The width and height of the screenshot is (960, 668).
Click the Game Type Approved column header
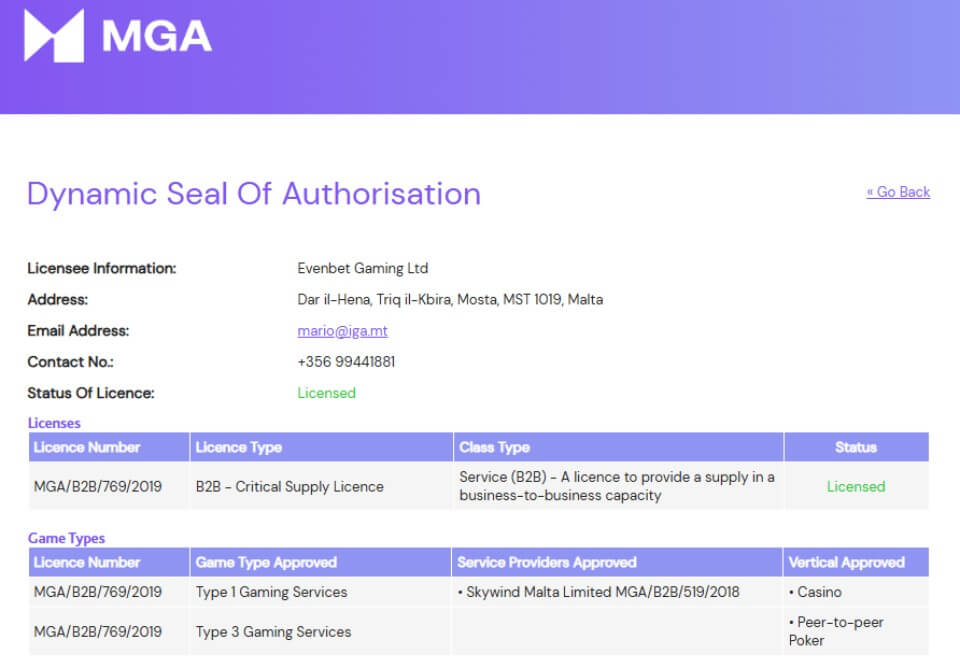[x=266, y=562]
